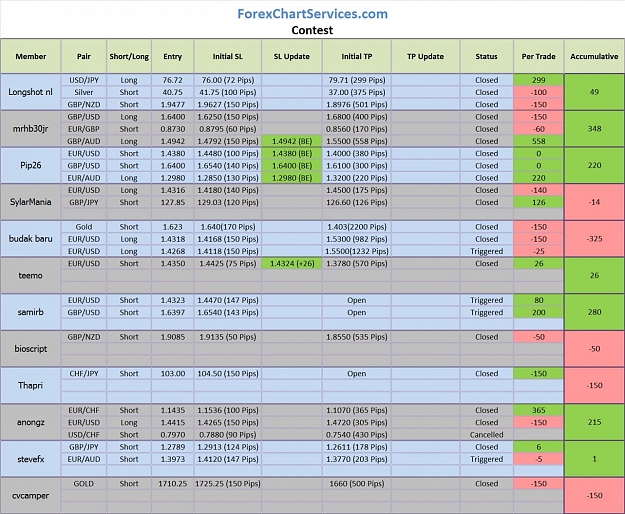Click the 1.4380 (BE) SL Update cell
The height and width of the screenshot is (514, 625).
pos(292,153)
